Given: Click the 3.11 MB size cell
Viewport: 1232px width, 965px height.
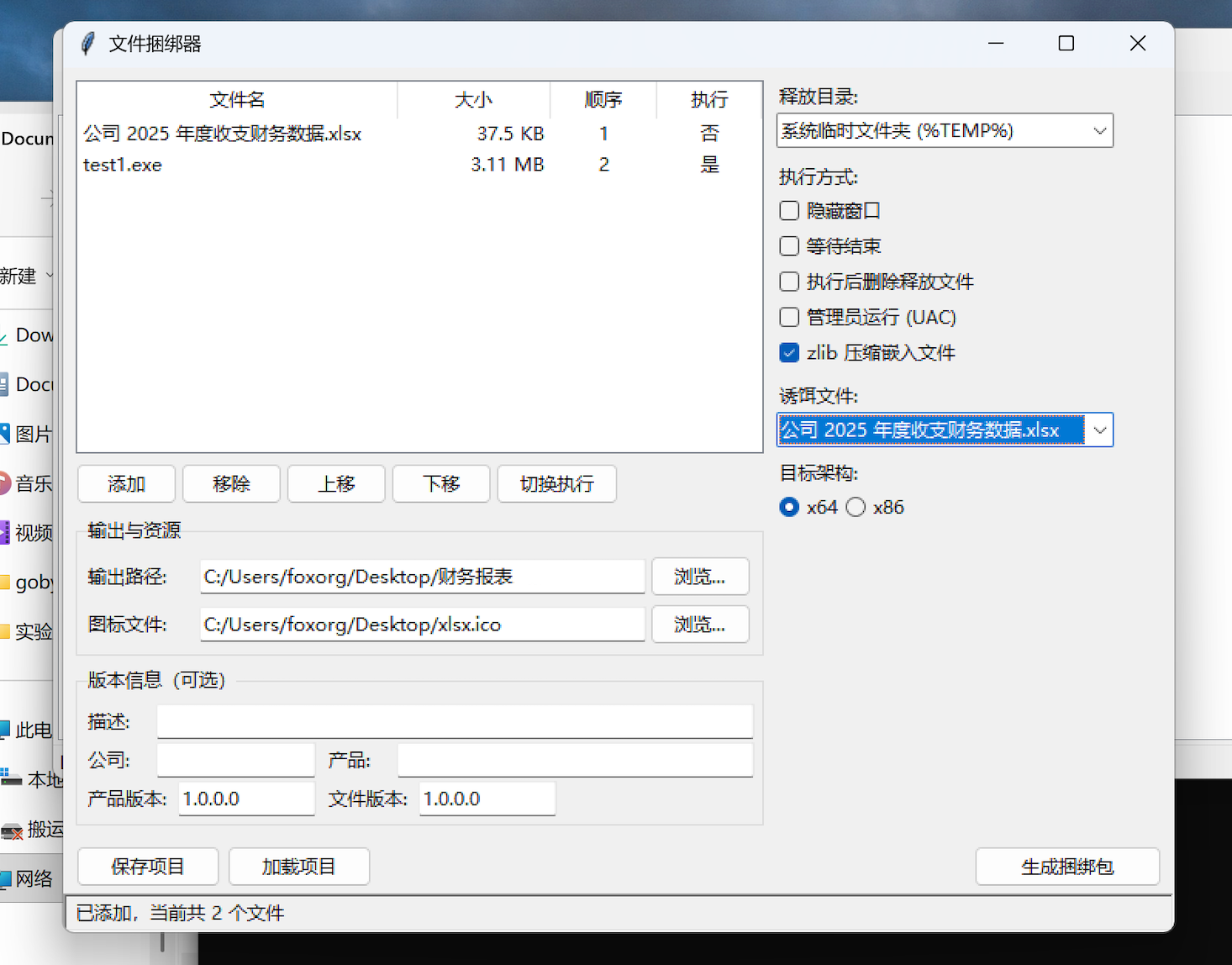Looking at the screenshot, I should pos(508,165).
